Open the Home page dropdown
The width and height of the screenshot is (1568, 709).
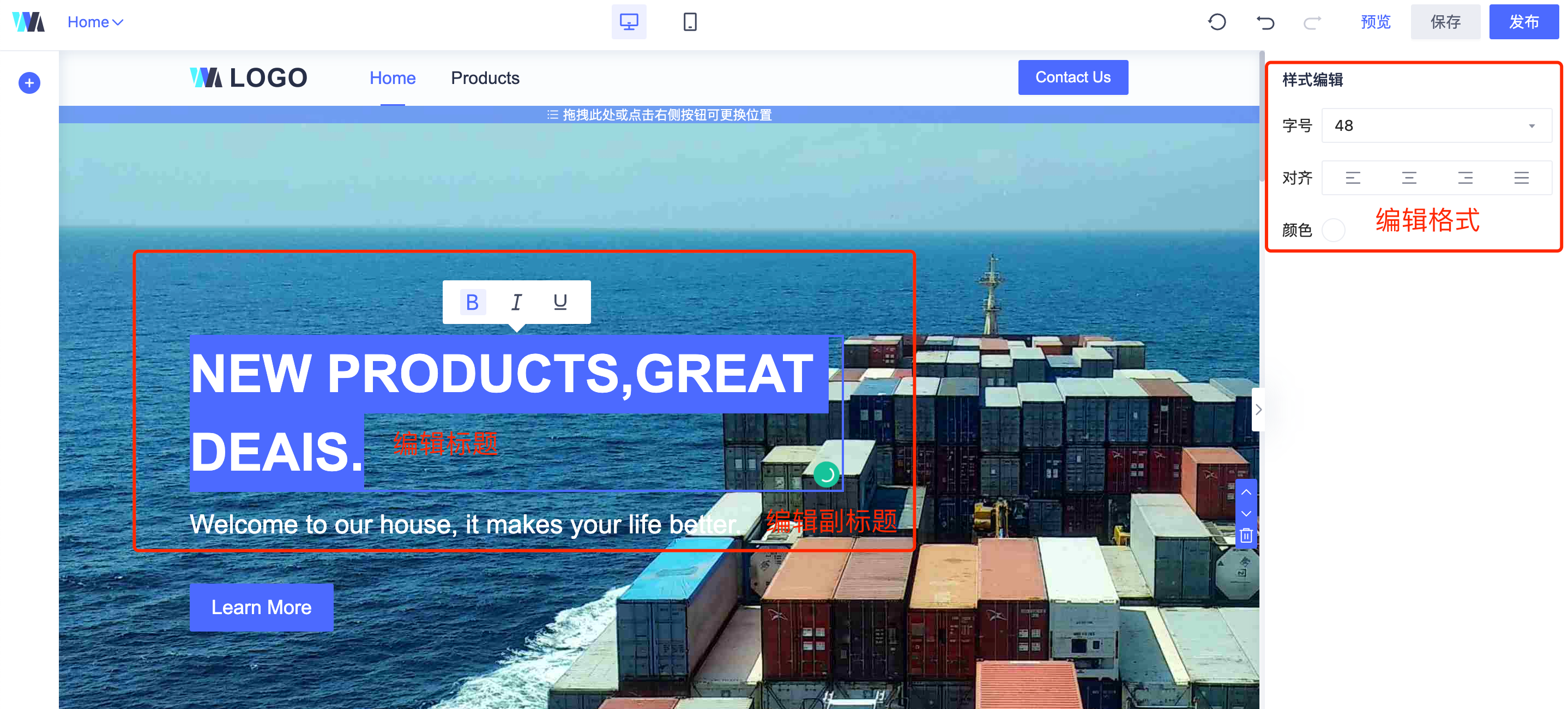point(95,22)
